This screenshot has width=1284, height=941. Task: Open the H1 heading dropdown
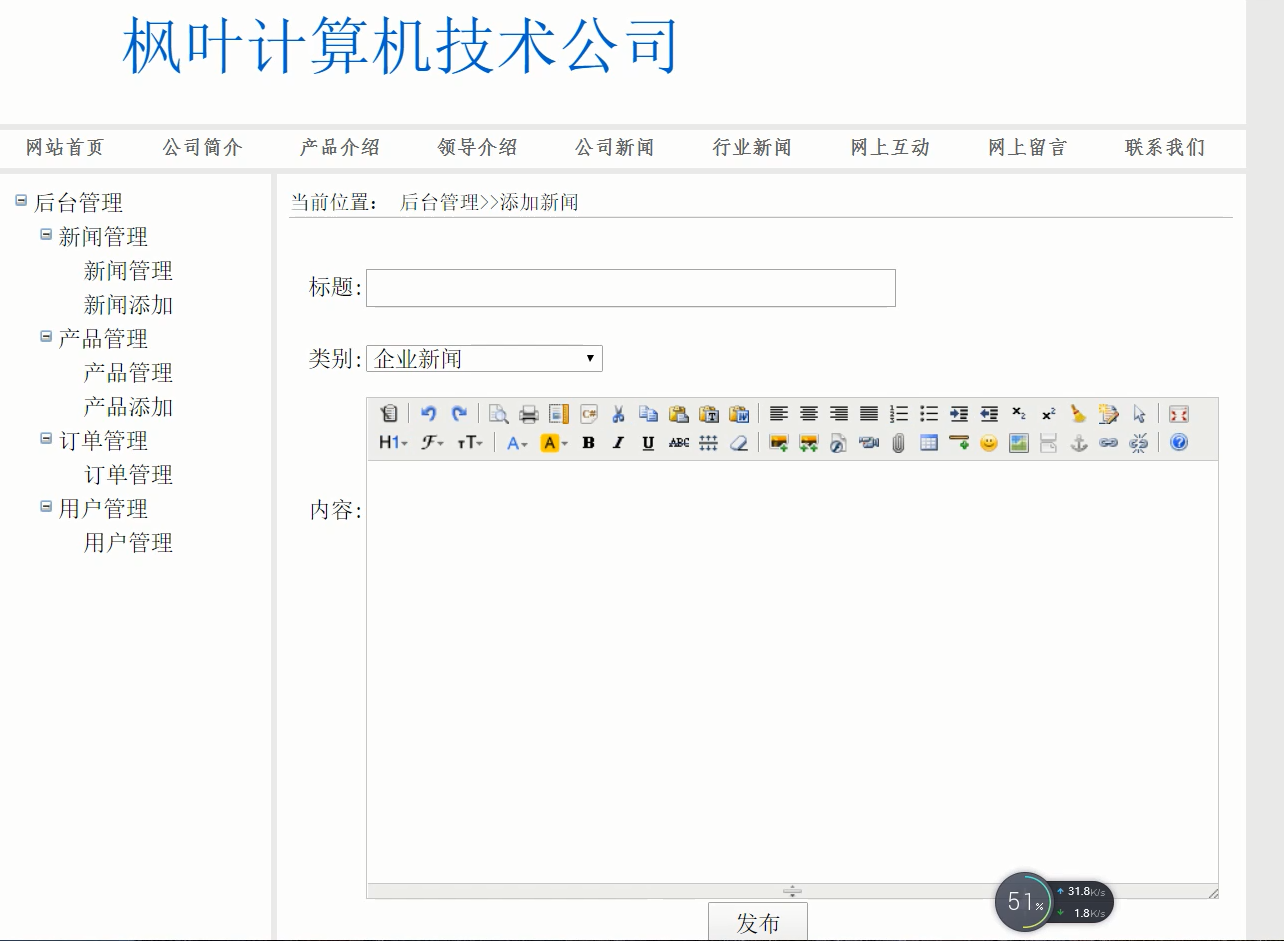coord(392,443)
